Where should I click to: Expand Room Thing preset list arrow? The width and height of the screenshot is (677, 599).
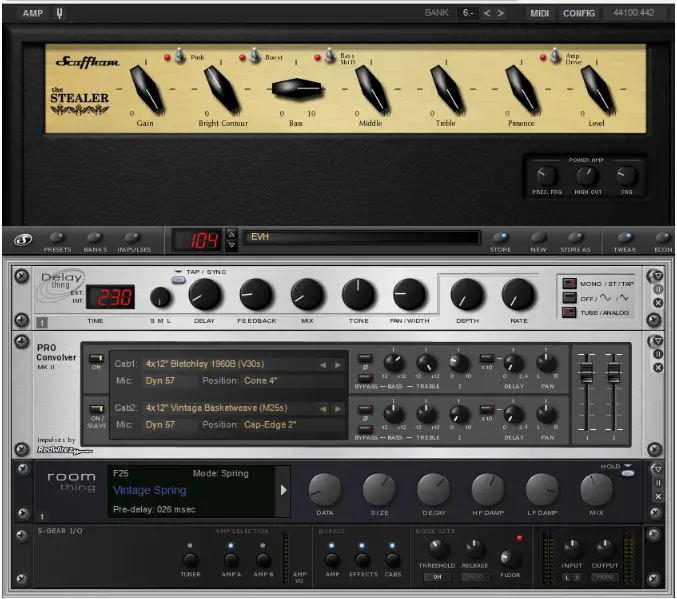[x=283, y=490]
